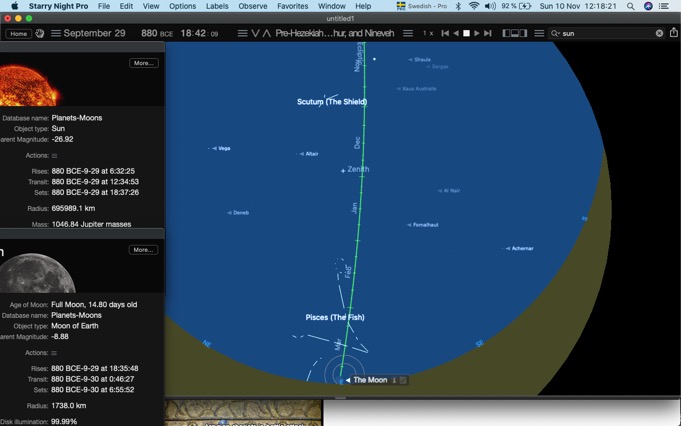
Task: Select the hand grab tool icon
Action: [x=40, y=34]
